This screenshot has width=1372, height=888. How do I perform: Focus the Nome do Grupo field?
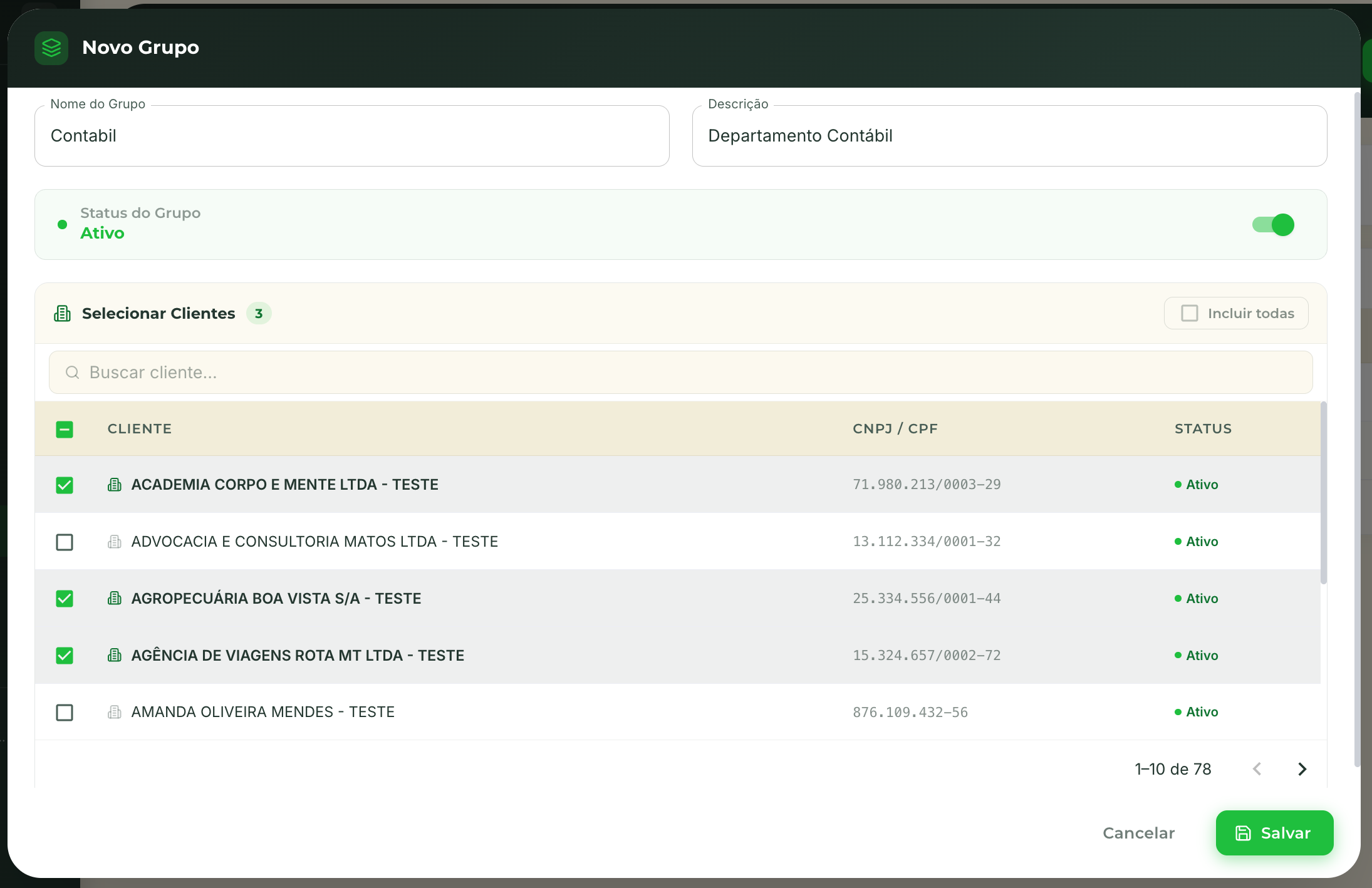point(352,136)
